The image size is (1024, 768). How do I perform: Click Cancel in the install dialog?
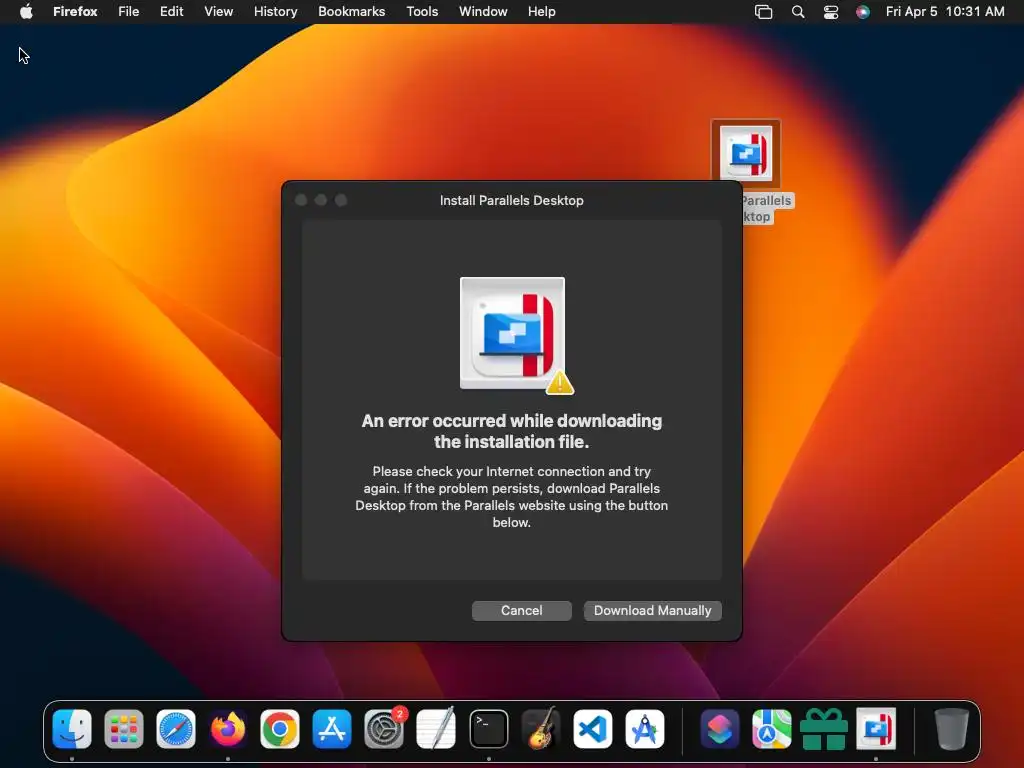pyautogui.click(x=521, y=611)
